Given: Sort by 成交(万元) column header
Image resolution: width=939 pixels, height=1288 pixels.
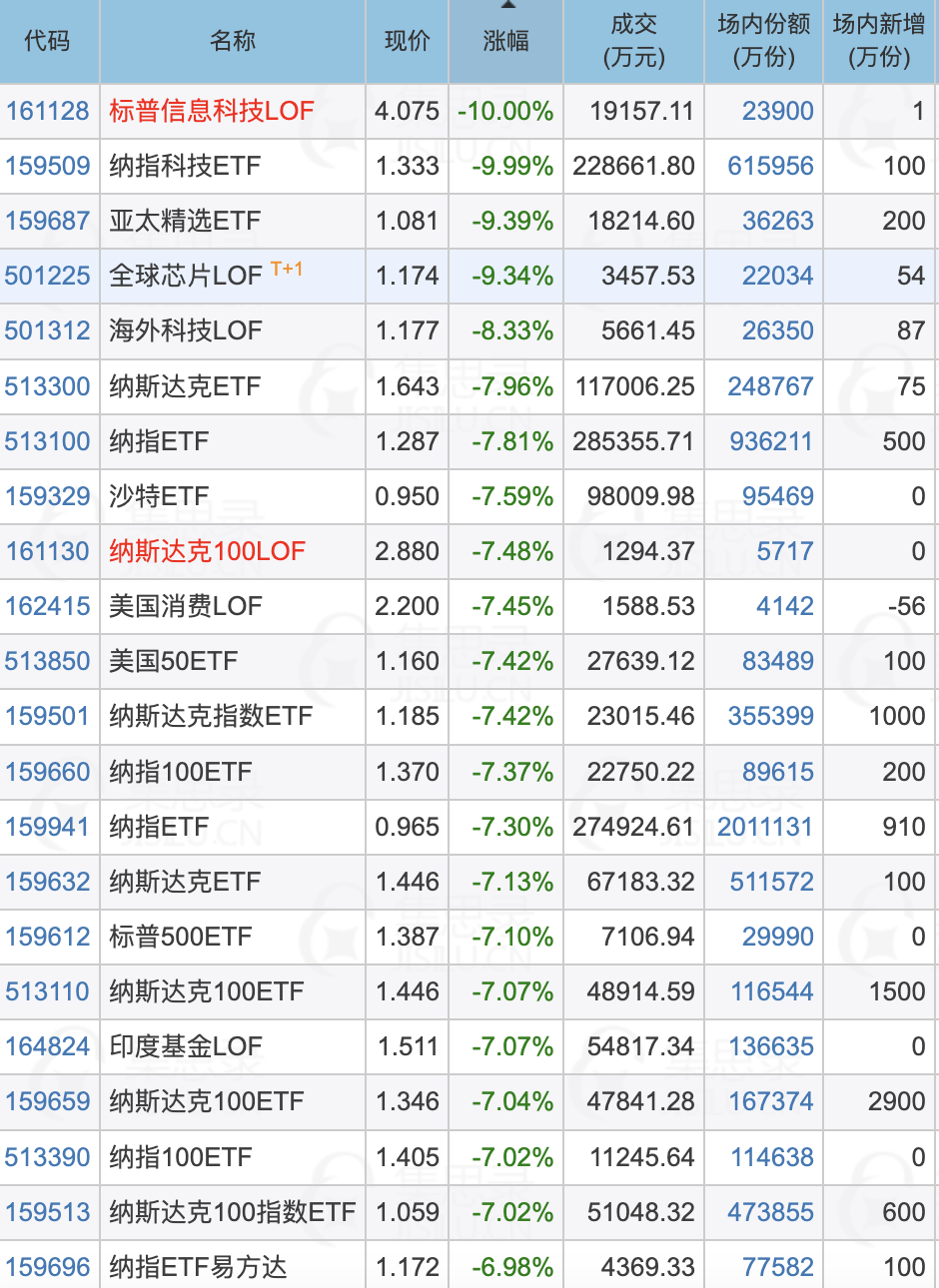Looking at the screenshot, I should pos(633,41).
